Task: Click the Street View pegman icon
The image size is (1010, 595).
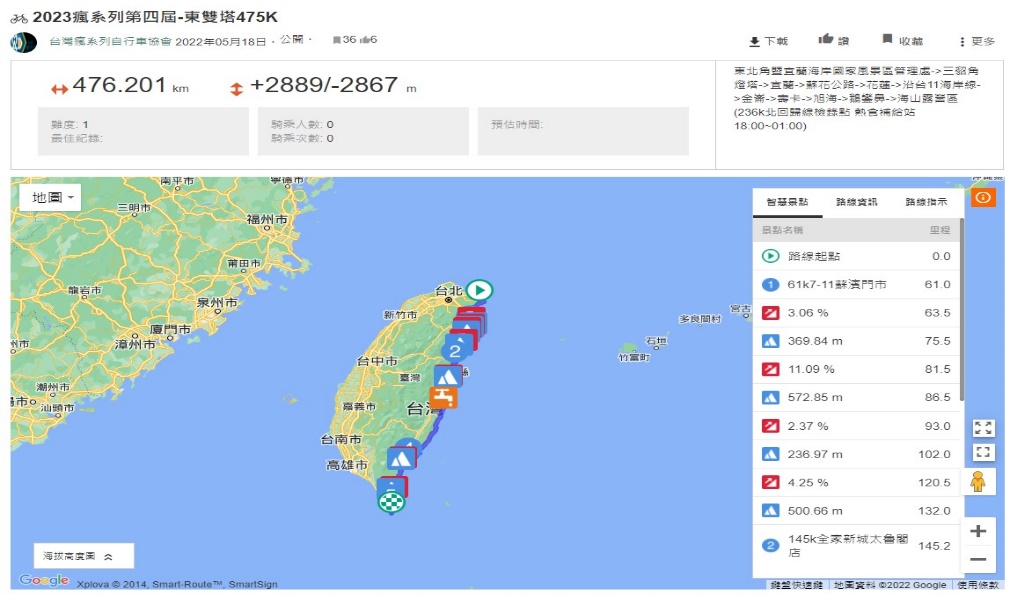Action: click(978, 482)
